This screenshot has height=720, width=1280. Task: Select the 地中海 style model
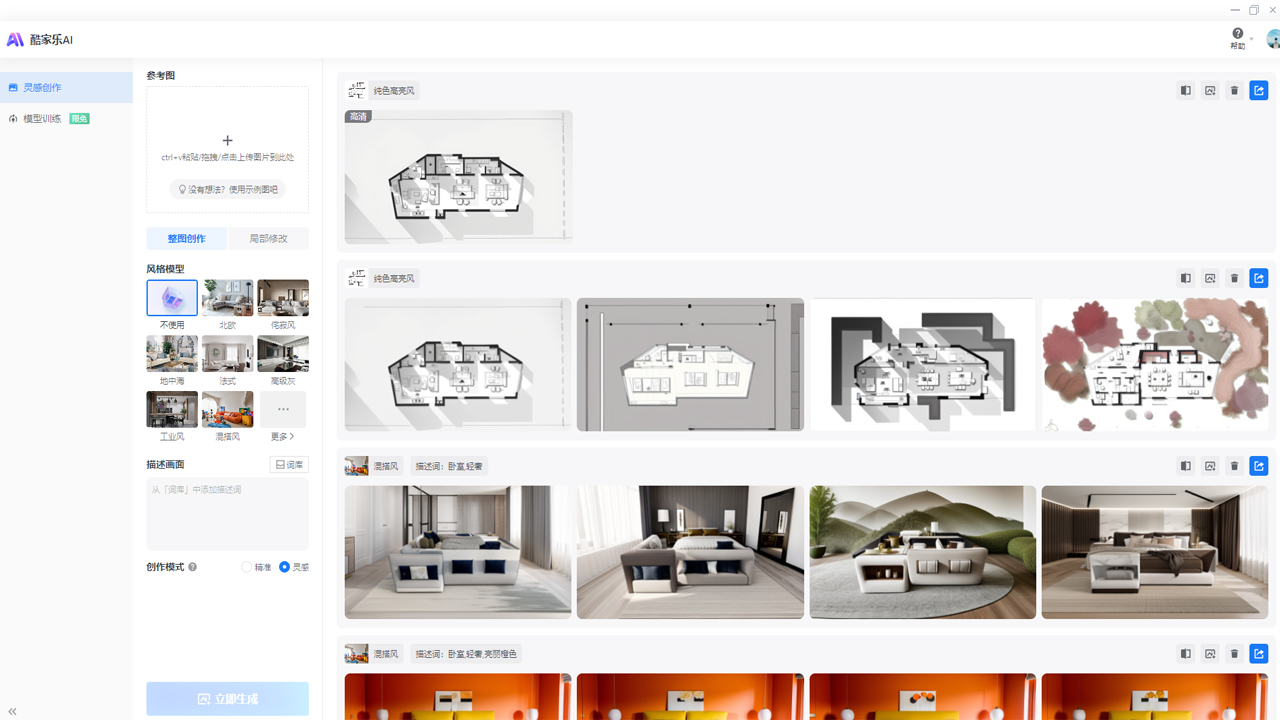pos(172,354)
